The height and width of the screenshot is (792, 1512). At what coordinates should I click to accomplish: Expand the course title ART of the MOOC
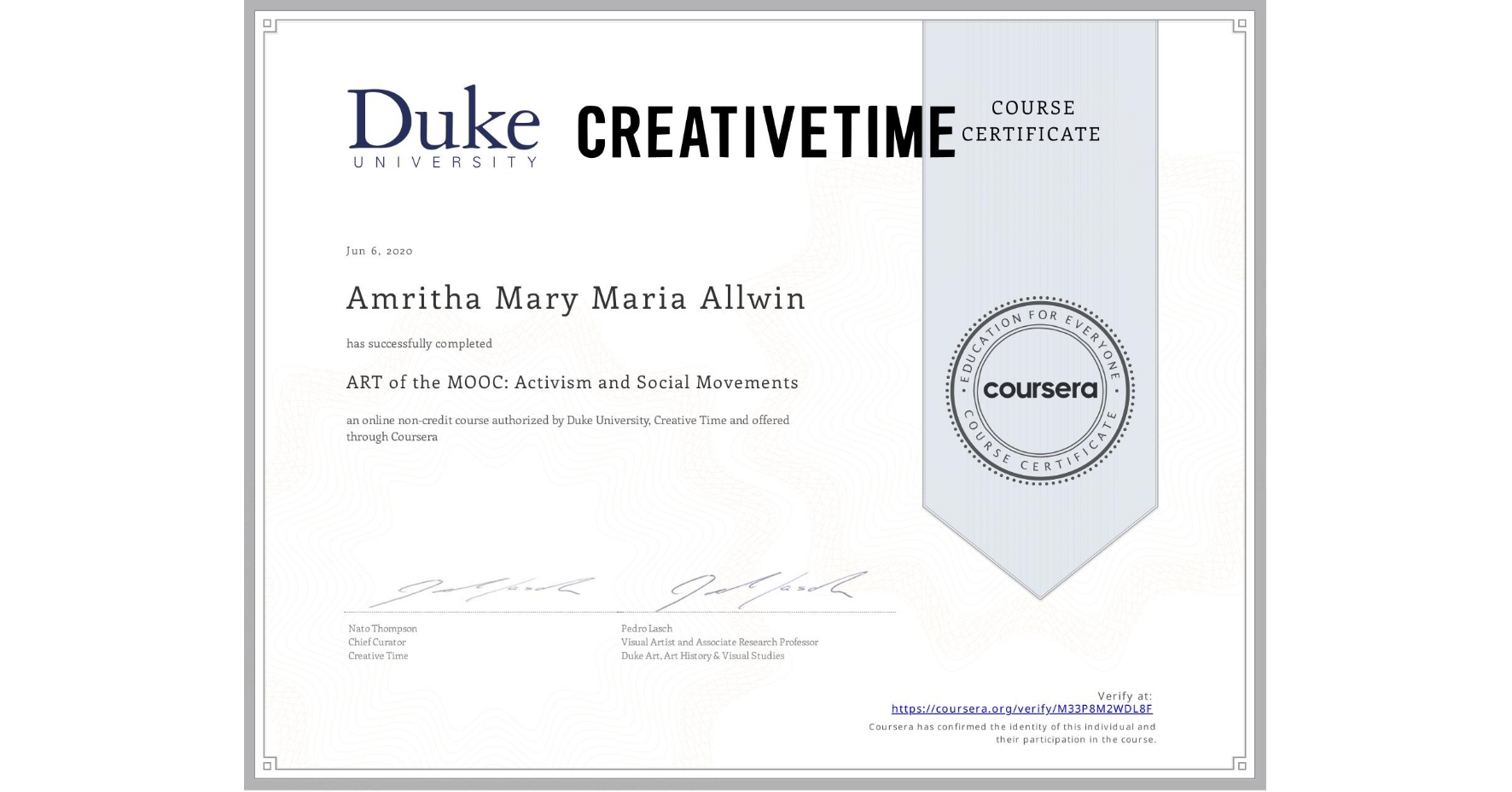point(572,382)
